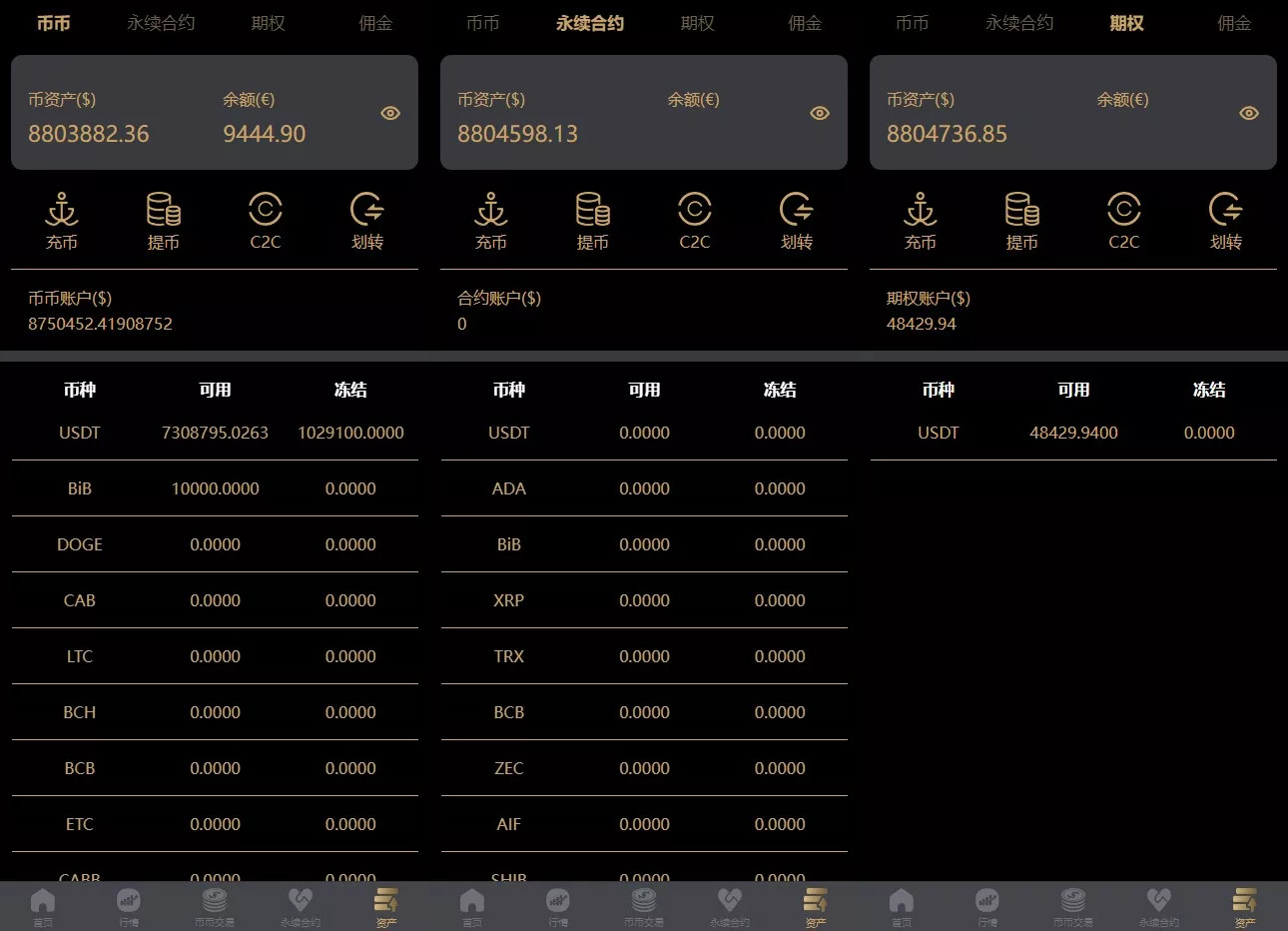Image resolution: width=1288 pixels, height=931 pixels.
Task: Open 行情 market icon in bottom navigation
Action: (128, 904)
